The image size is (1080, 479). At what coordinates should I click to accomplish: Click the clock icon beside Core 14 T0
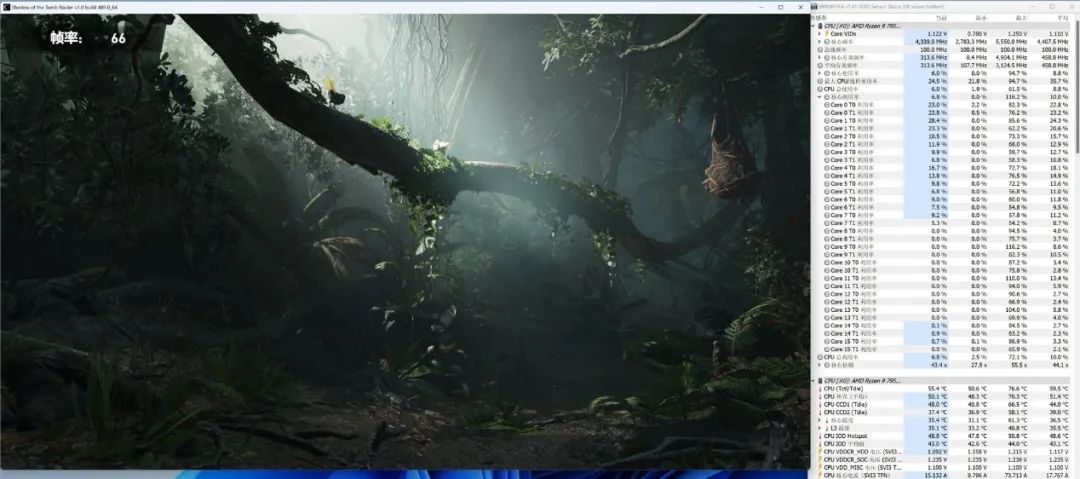827,325
